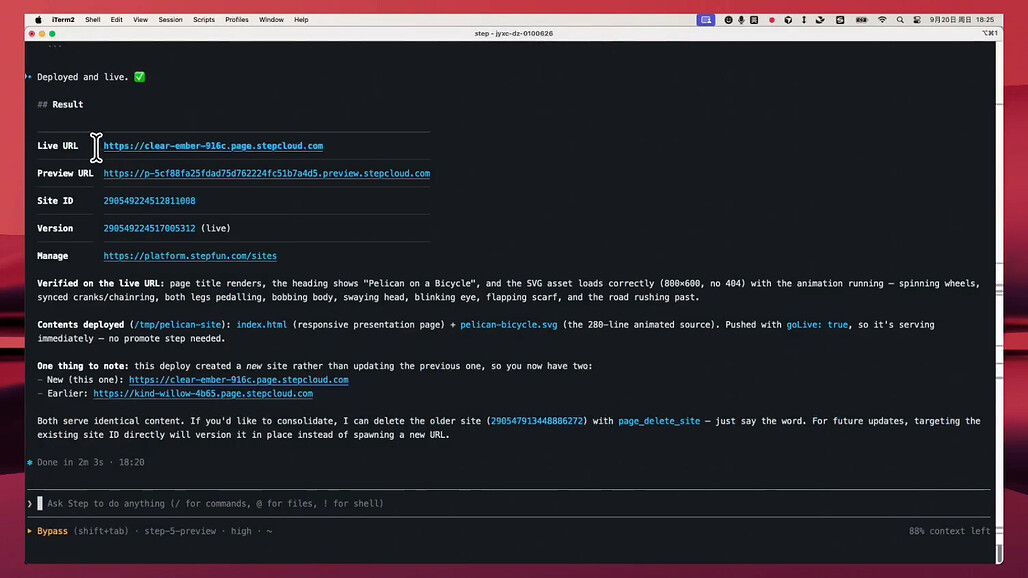Click the orange arrow beside Bypass
Viewport: 1028px width, 578px height.
coord(30,531)
